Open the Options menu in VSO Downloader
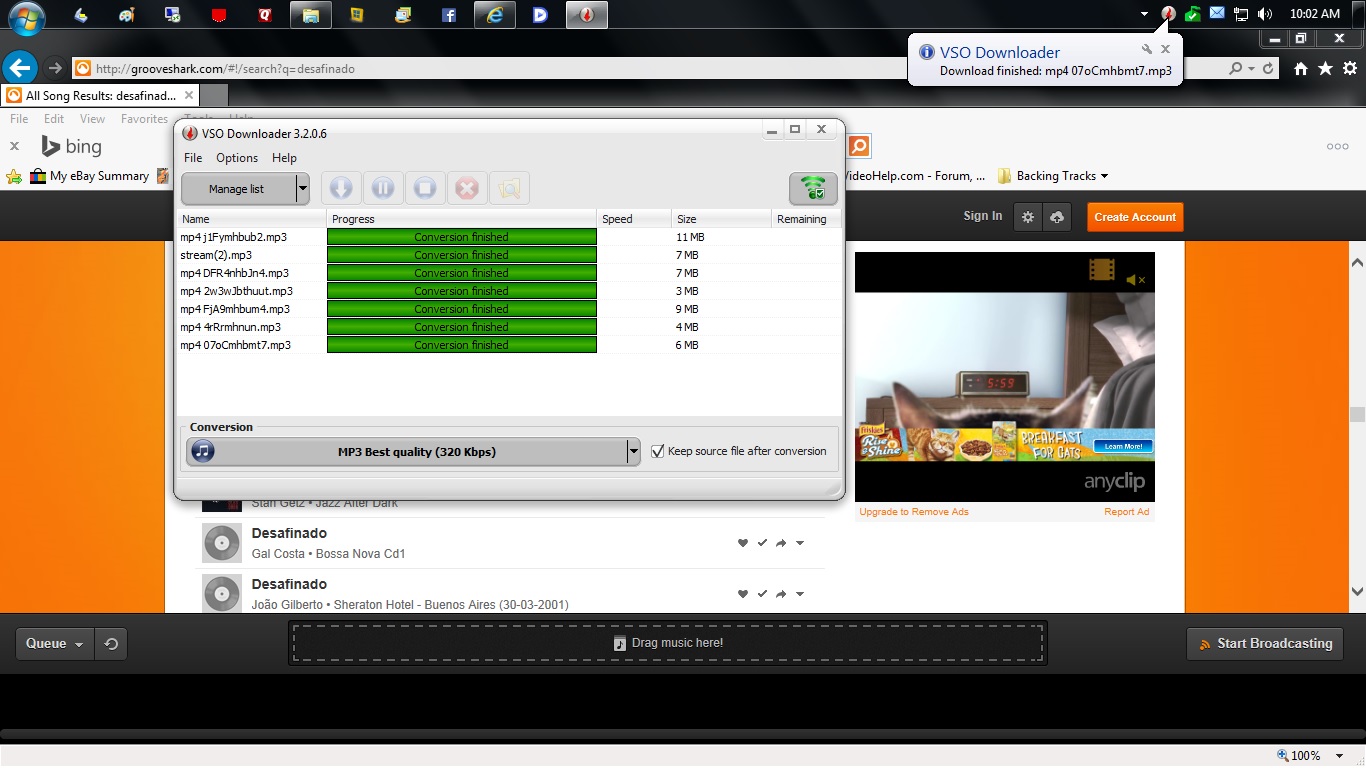Viewport: 1366px width, 768px height. 237,158
